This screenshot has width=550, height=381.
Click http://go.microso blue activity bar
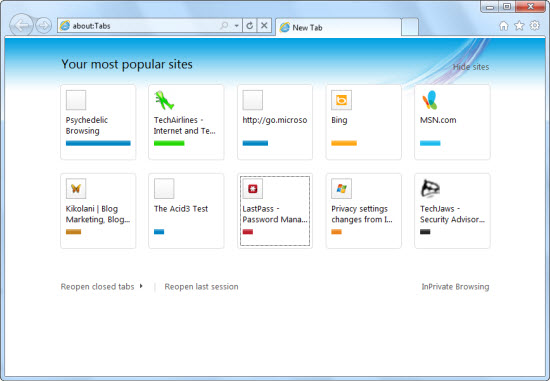click(255, 143)
